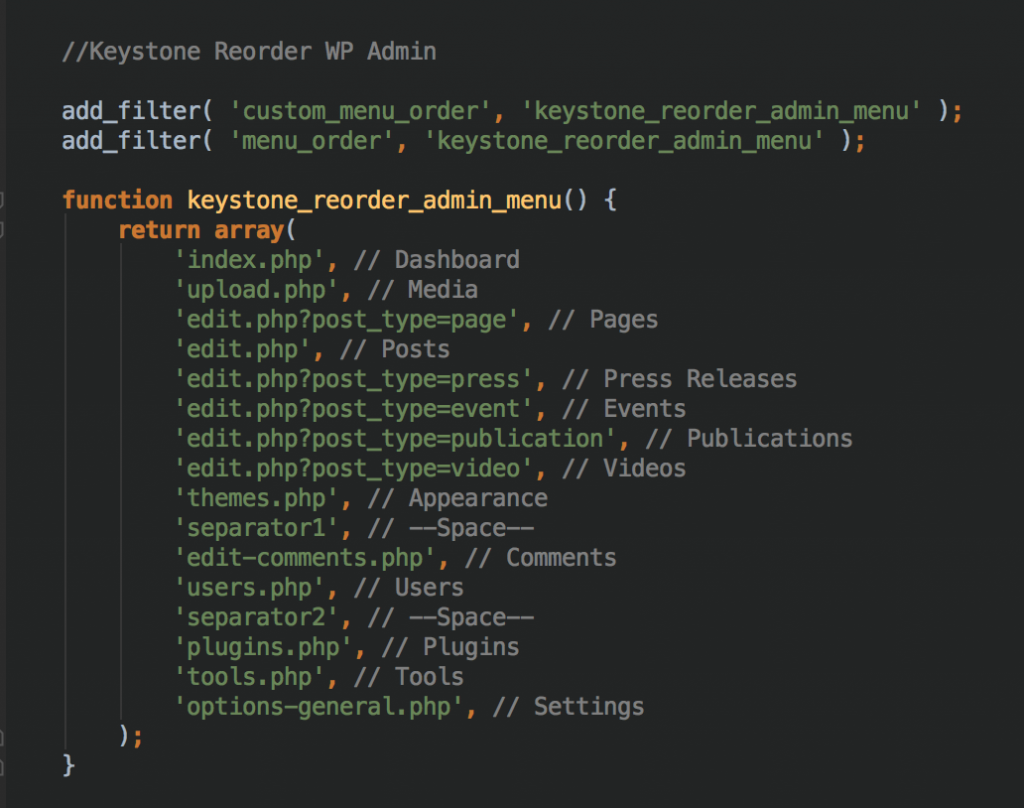The height and width of the screenshot is (808, 1024).
Task: Click the '// Appearance' comment
Action: pos(457,499)
